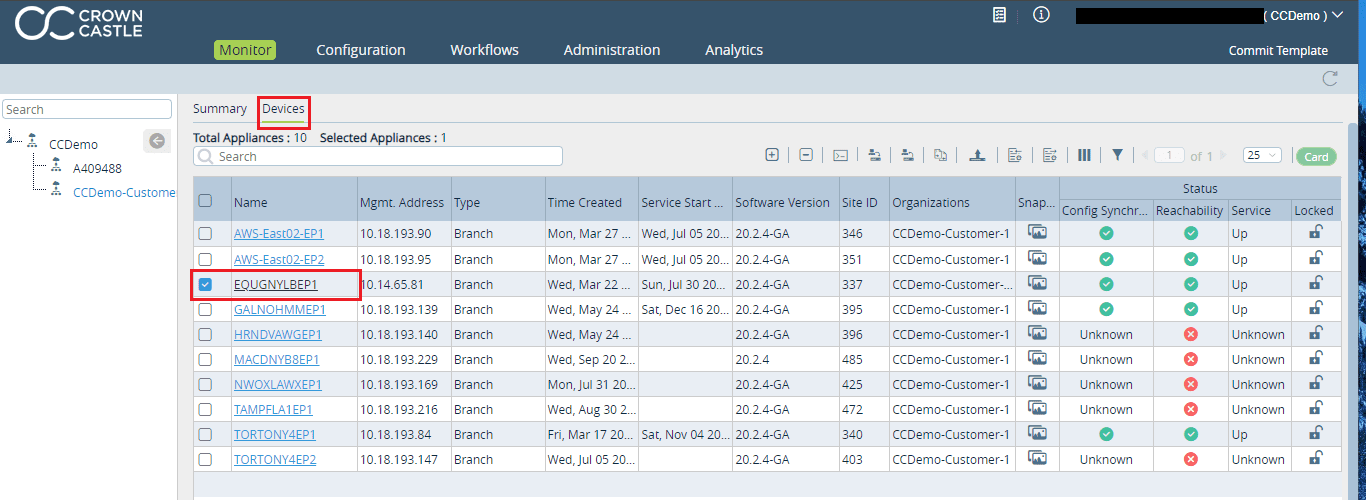Collapse the CCDemo tree node expander

coord(11,139)
